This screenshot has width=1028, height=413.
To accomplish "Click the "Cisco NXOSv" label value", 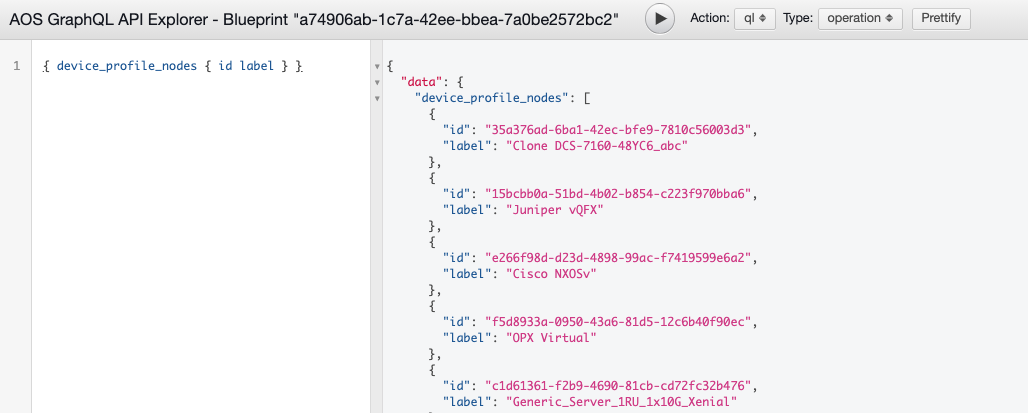I will click(536, 274).
